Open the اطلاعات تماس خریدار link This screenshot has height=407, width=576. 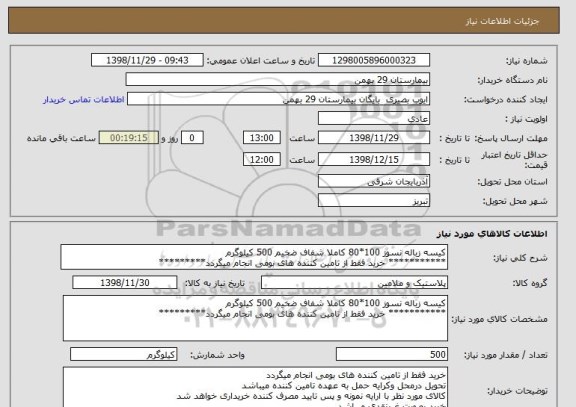[84, 100]
